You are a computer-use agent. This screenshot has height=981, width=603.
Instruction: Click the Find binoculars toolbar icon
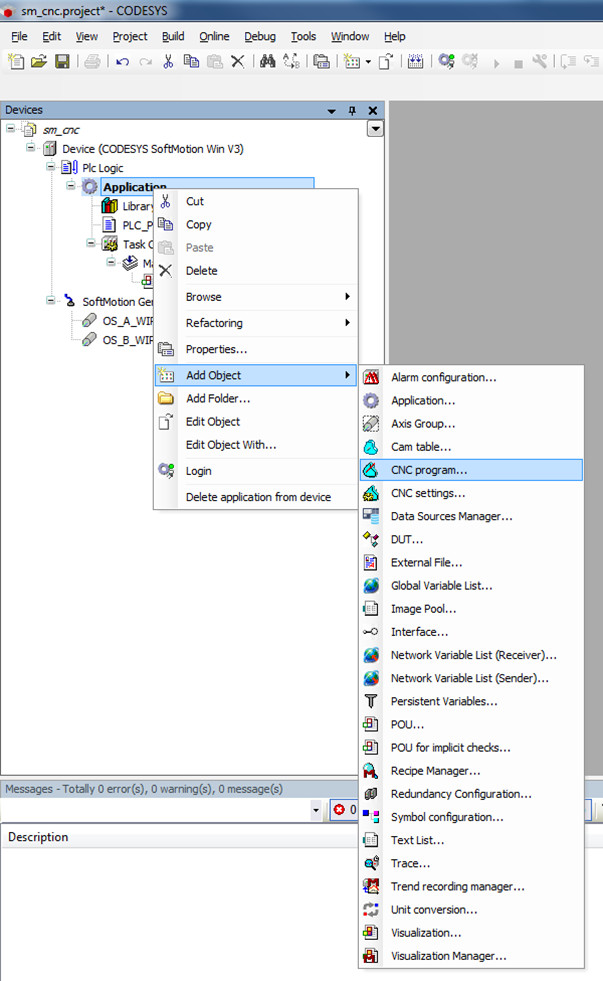(x=268, y=61)
